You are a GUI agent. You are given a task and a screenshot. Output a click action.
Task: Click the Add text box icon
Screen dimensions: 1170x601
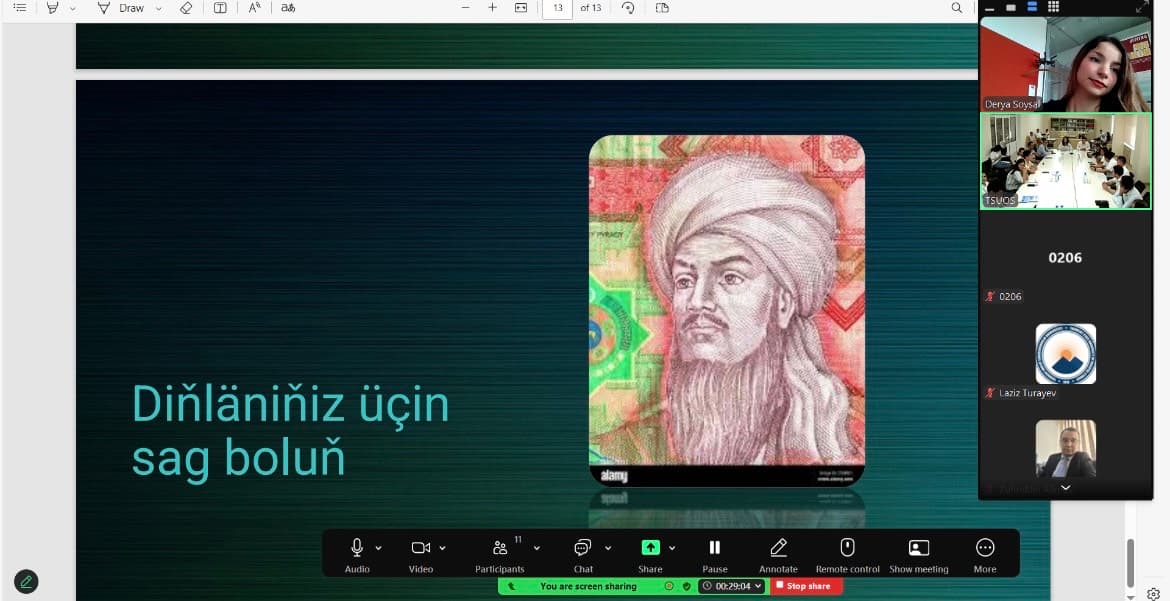pos(220,7)
